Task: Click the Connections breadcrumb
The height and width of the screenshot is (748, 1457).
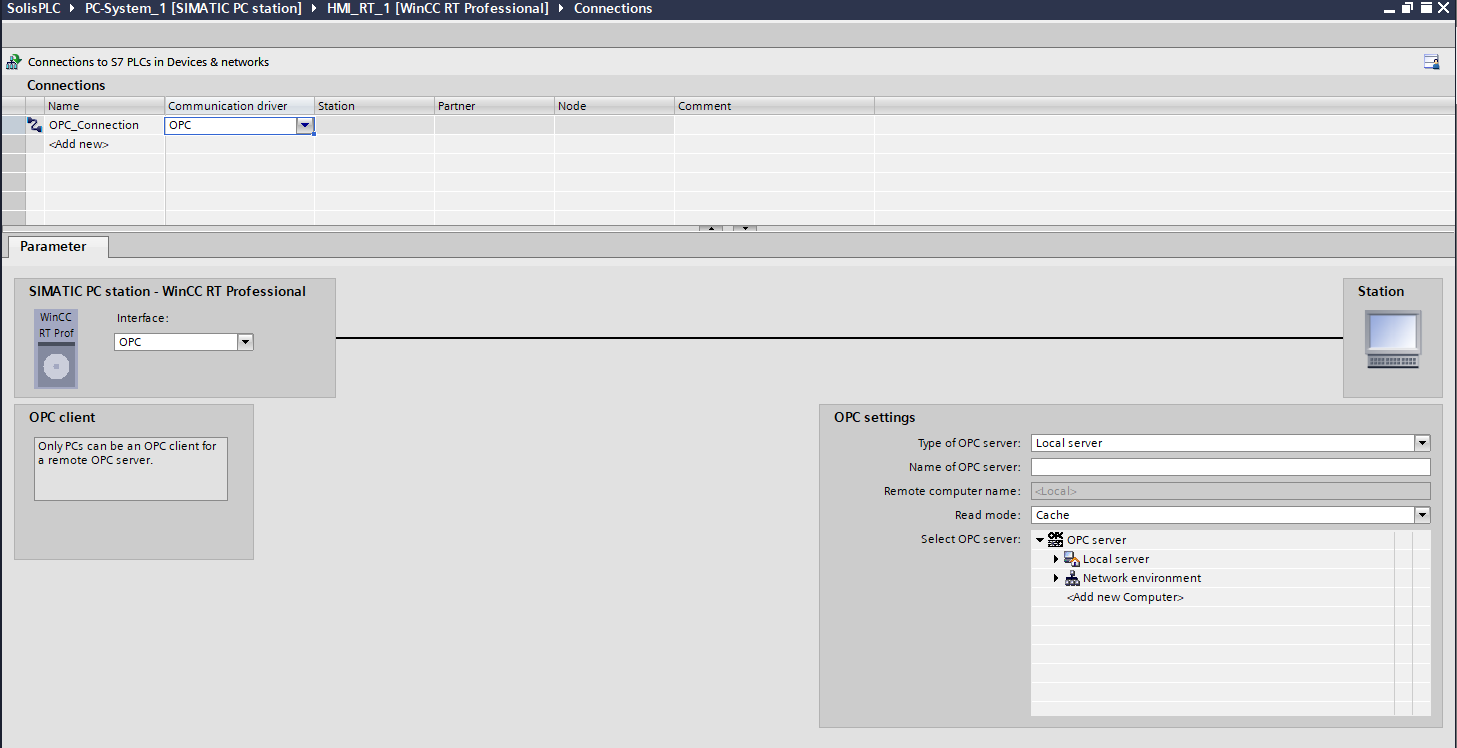Action: click(613, 8)
